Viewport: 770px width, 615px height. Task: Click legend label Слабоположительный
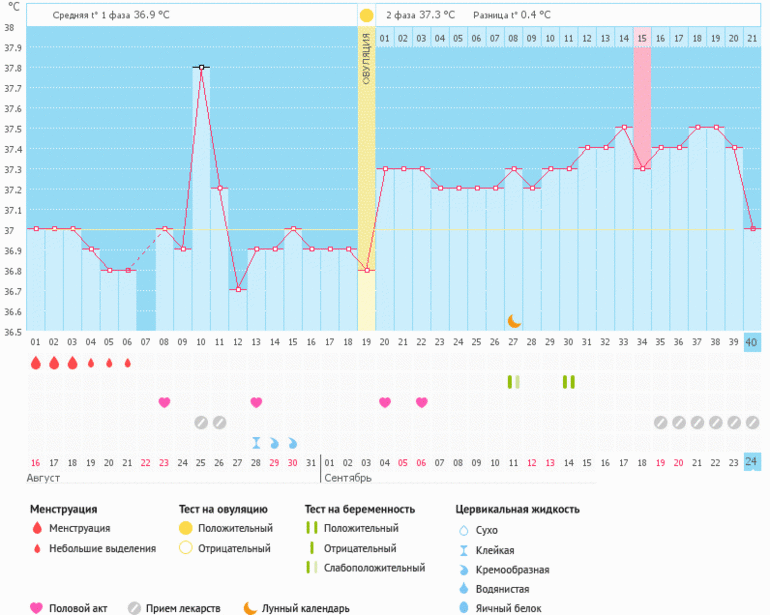click(x=374, y=568)
